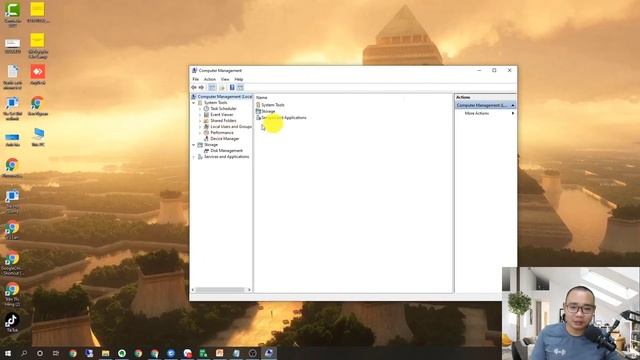Select Services and Applications in the tree
The width and height of the screenshot is (640, 360).
click(226, 157)
